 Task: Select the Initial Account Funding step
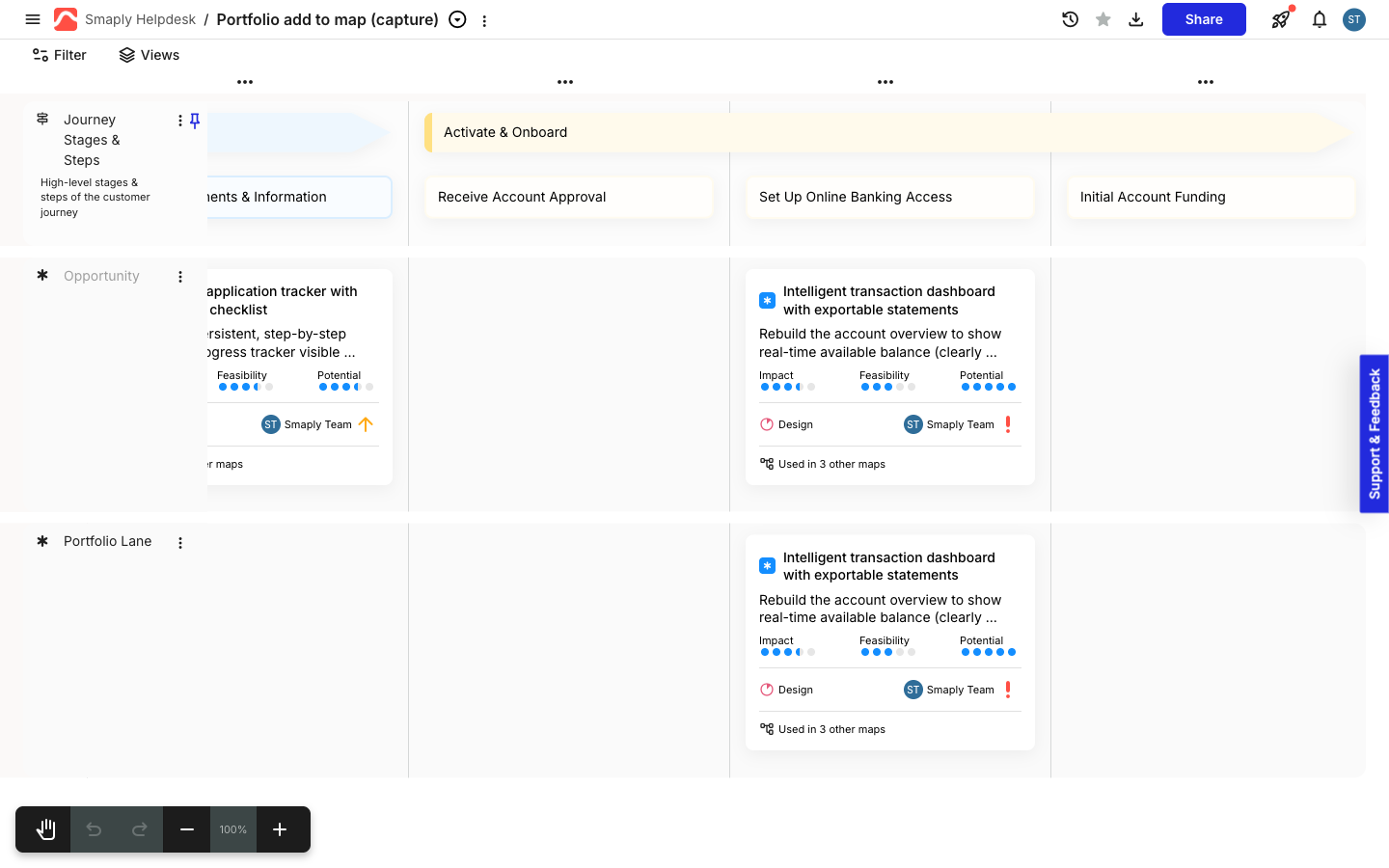[x=1212, y=197]
